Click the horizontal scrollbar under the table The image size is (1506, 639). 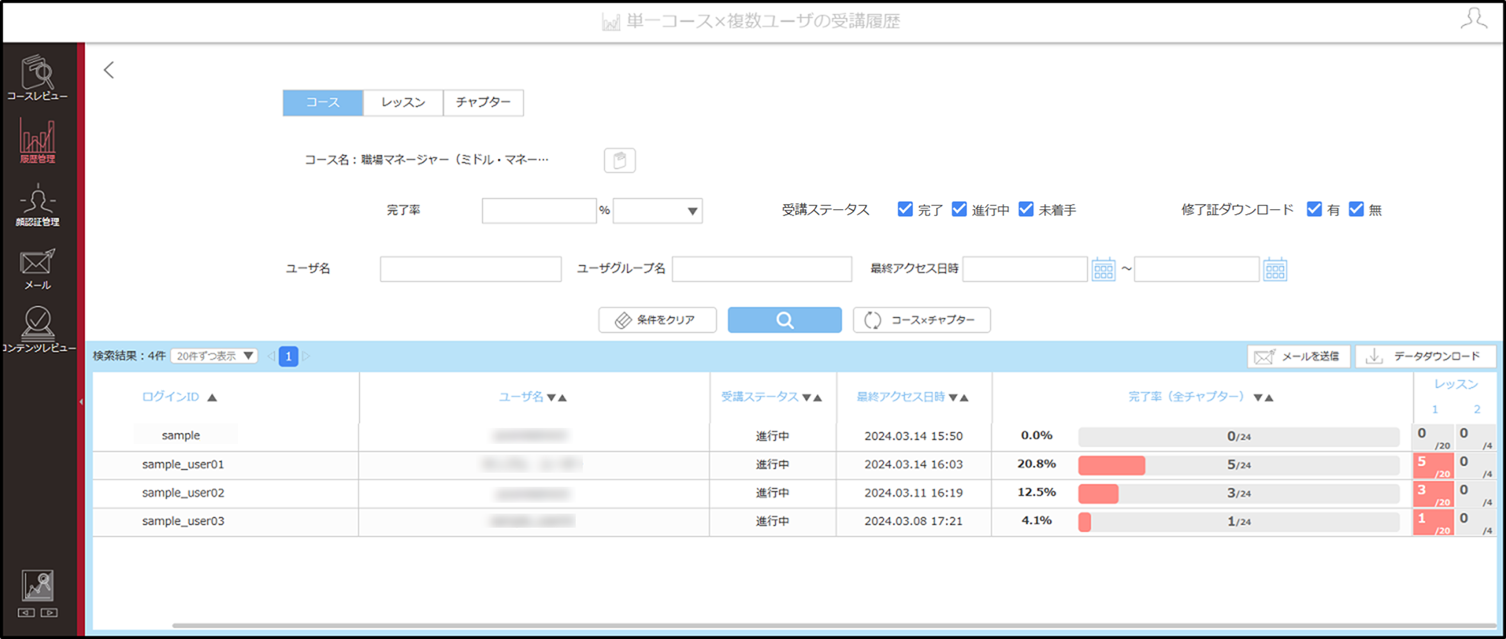click(x=833, y=626)
